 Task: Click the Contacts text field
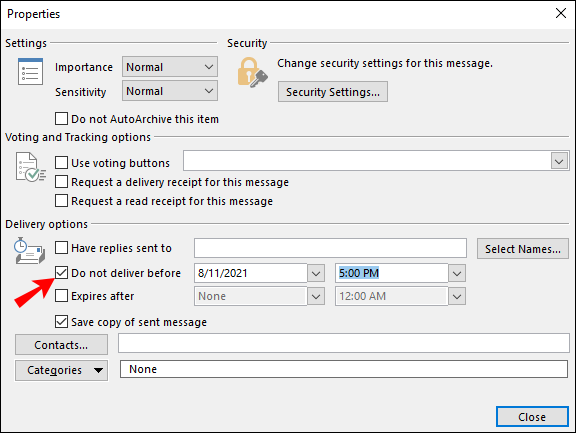coord(344,343)
